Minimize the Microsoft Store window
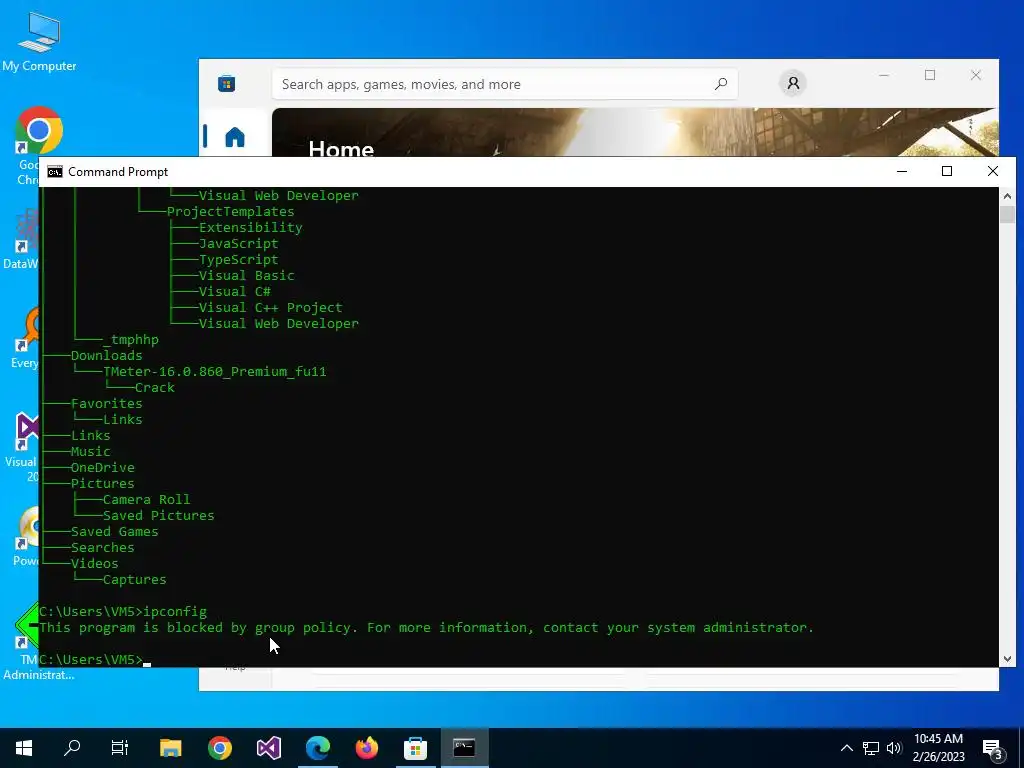Screen dimensions: 1024x768 [x=884, y=75]
